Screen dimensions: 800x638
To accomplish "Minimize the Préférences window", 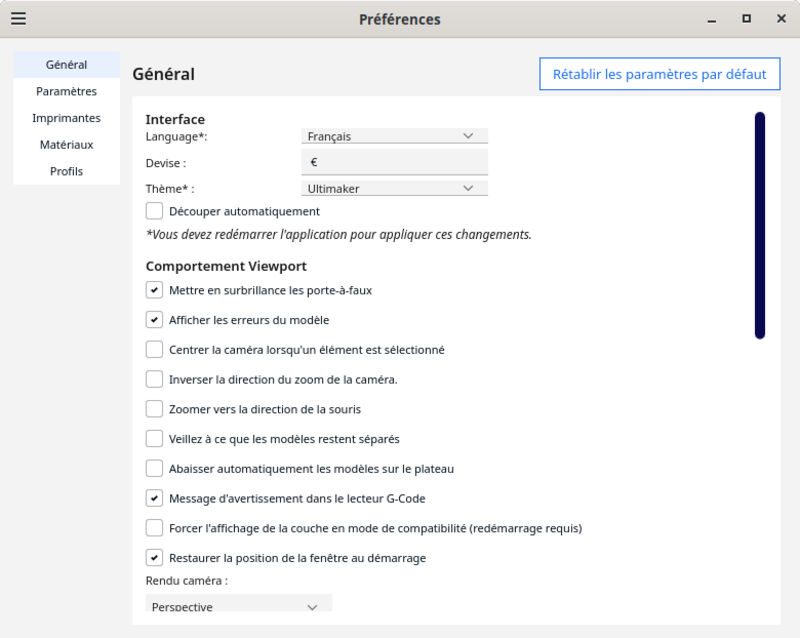I will [x=712, y=19].
